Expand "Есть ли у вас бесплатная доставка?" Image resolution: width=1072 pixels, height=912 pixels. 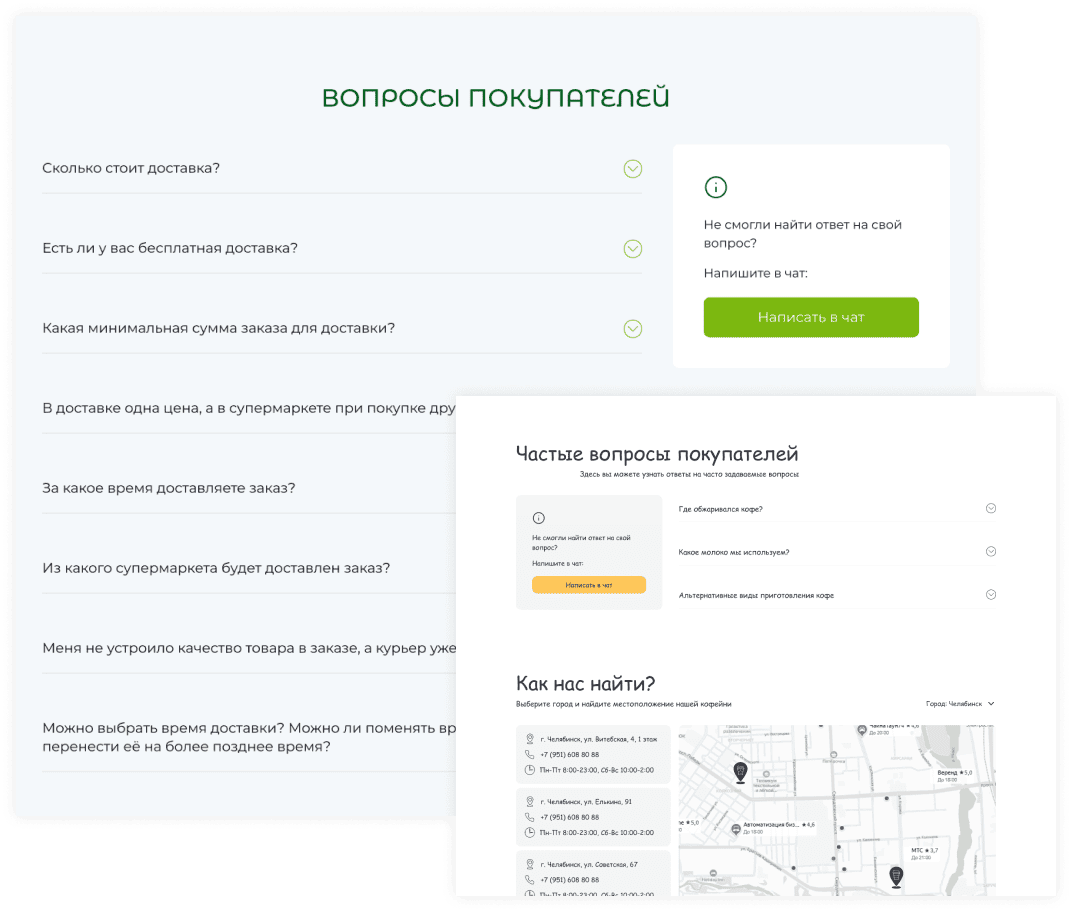point(632,249)
